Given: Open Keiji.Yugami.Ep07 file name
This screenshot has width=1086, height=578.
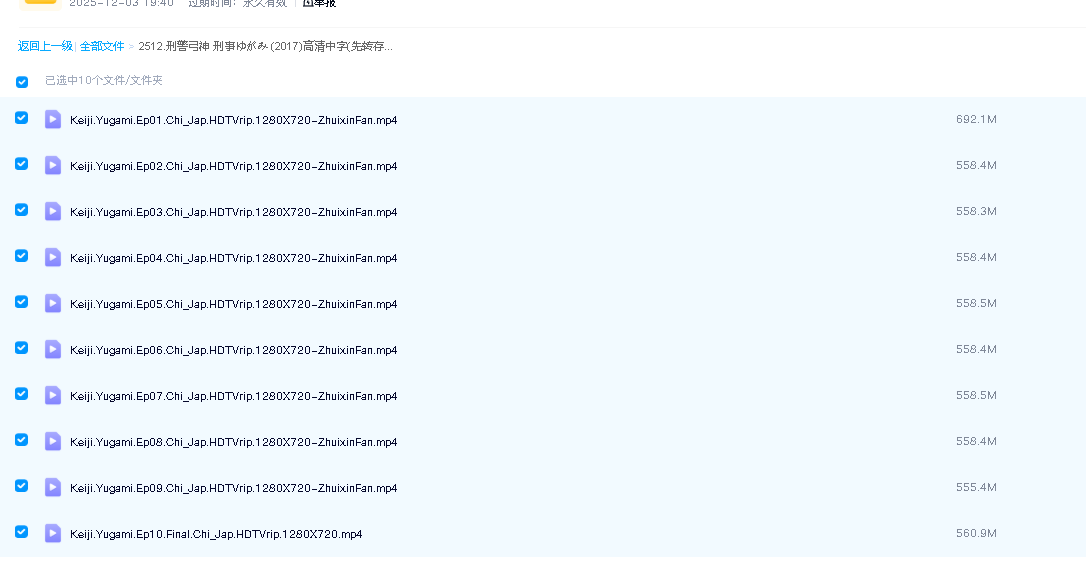Looking at the screenshot, I should tap(233, 396).
